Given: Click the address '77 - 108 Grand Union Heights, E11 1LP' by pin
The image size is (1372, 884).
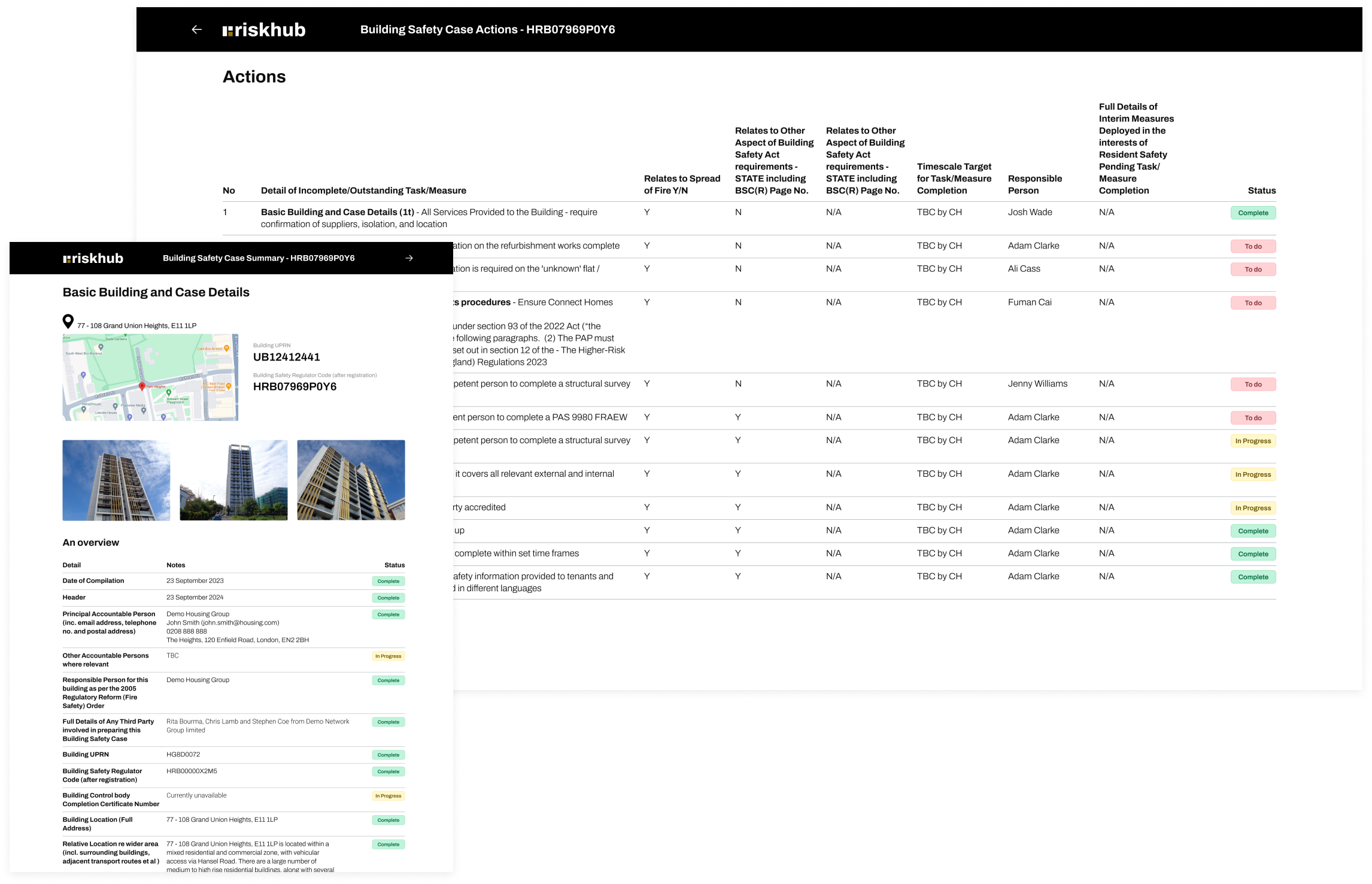Looking at the screenshot, I should click(136, 326).
